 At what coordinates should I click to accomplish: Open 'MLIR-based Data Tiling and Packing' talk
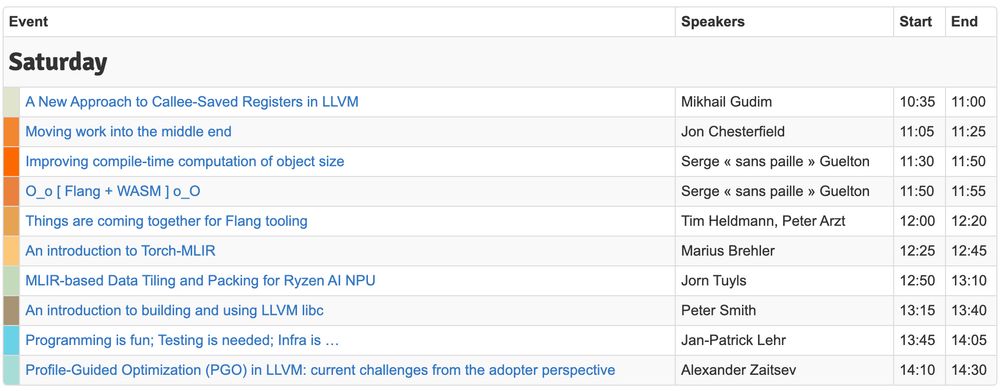pyautogui.click(x=200, y=281)
